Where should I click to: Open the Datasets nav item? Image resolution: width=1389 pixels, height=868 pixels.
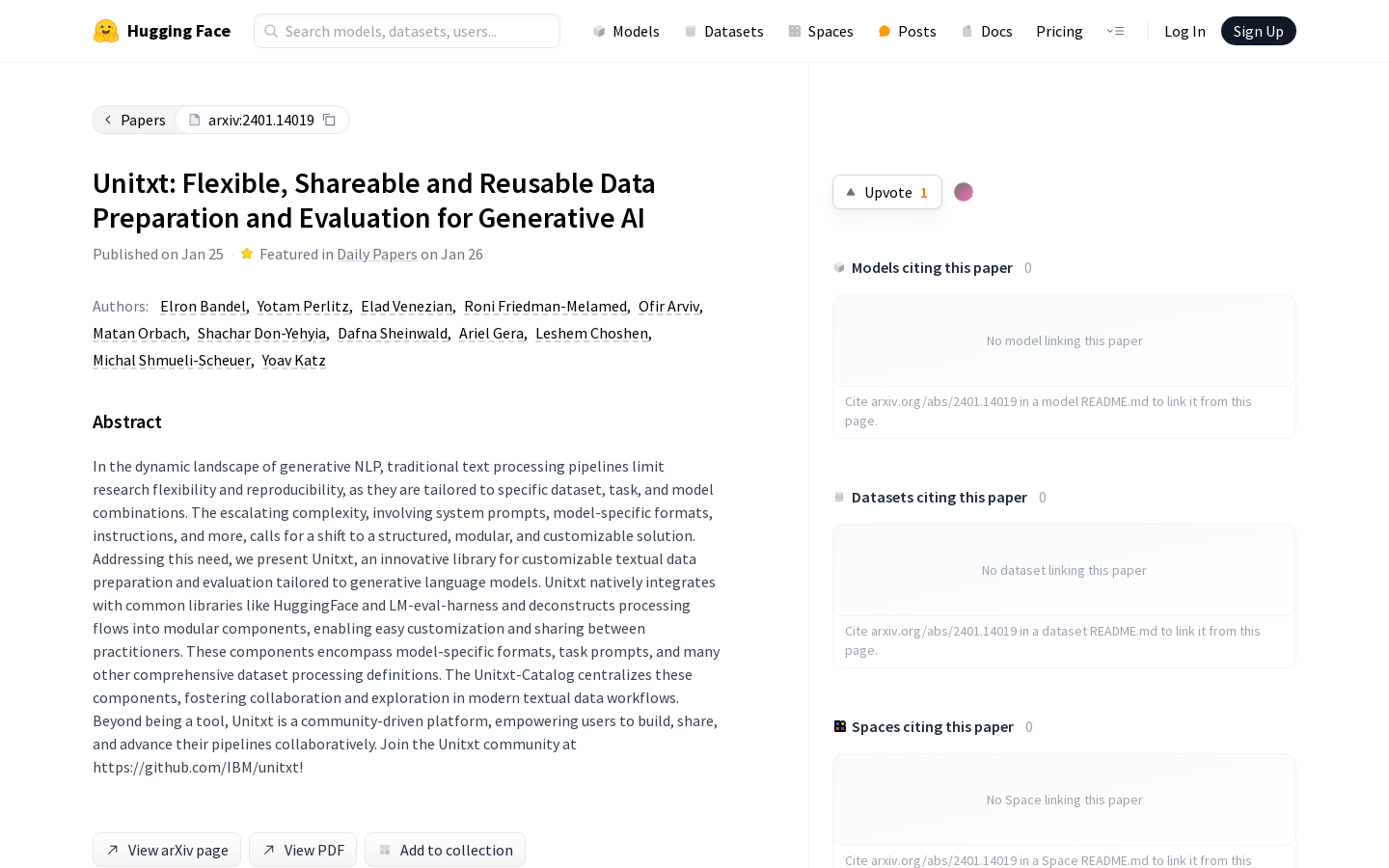[723, 31]
